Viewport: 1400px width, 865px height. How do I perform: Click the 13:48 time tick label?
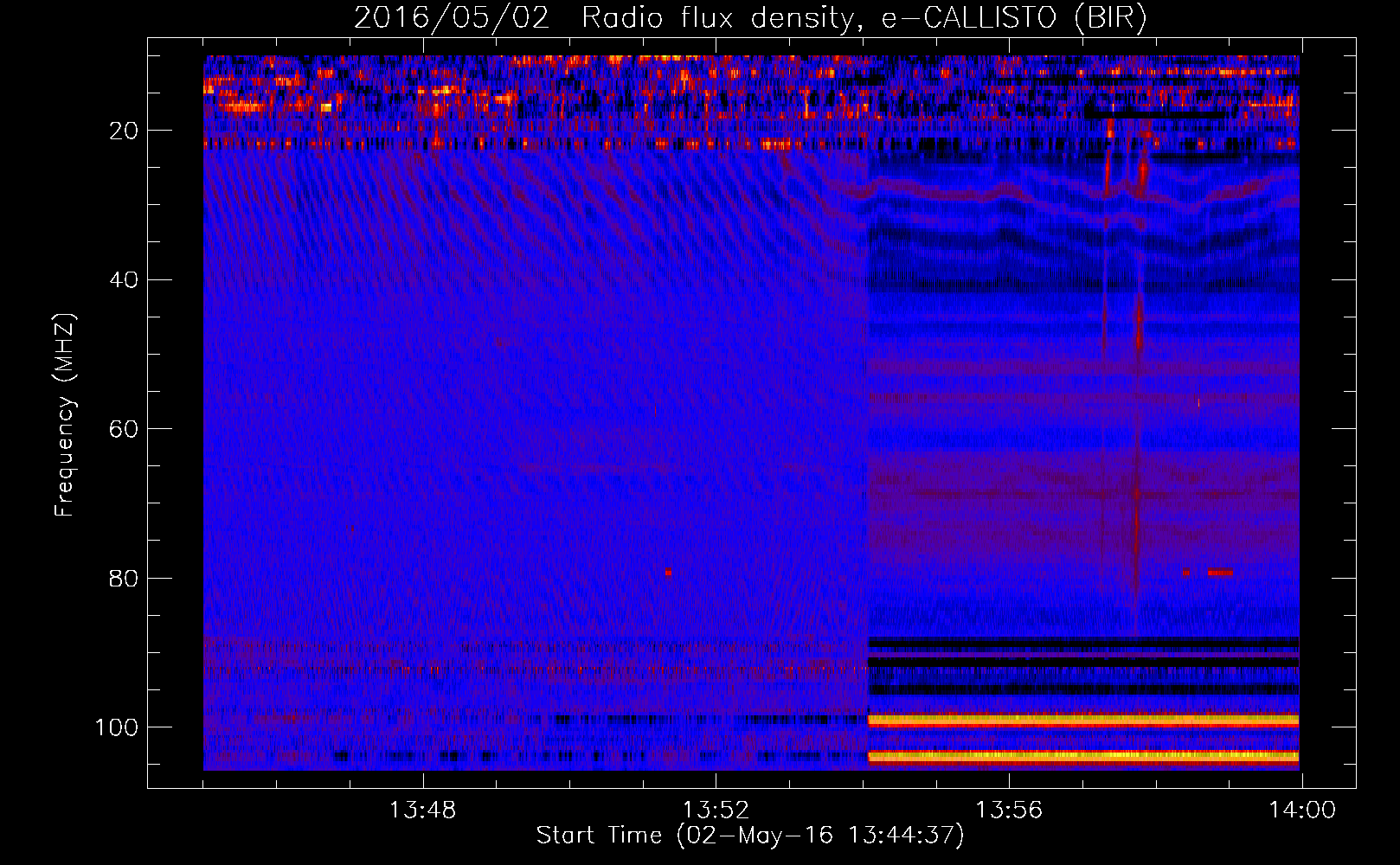pyautogui.click(x=422, y=811)
